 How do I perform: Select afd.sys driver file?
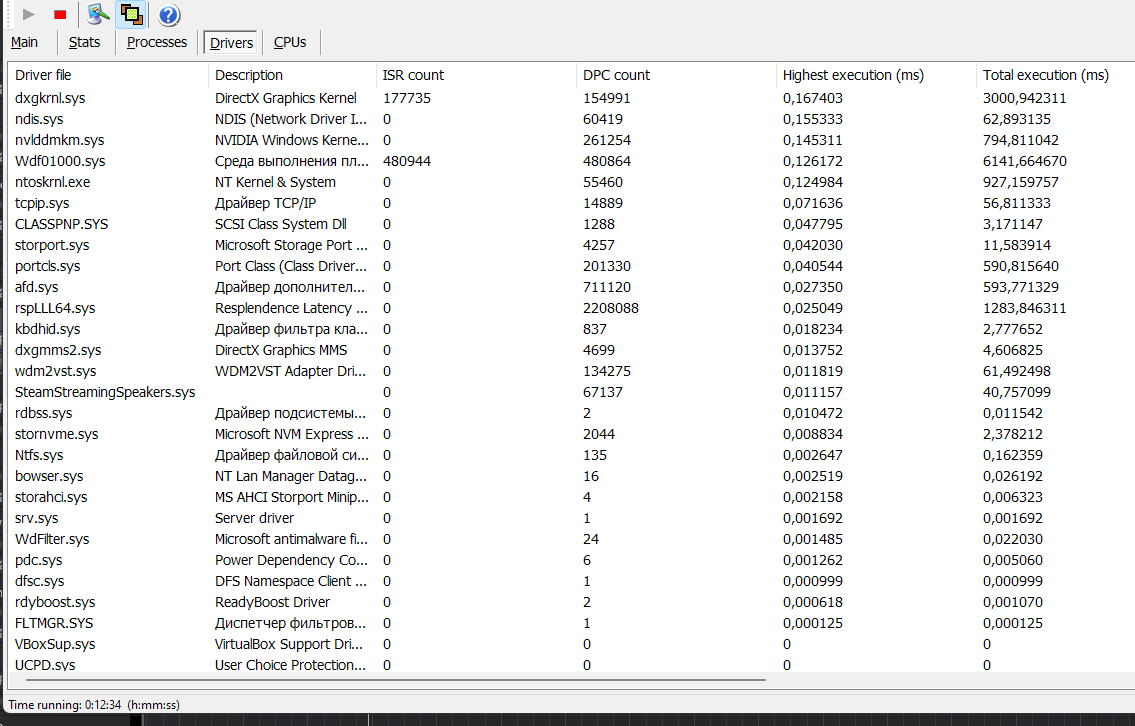(37, 287)
